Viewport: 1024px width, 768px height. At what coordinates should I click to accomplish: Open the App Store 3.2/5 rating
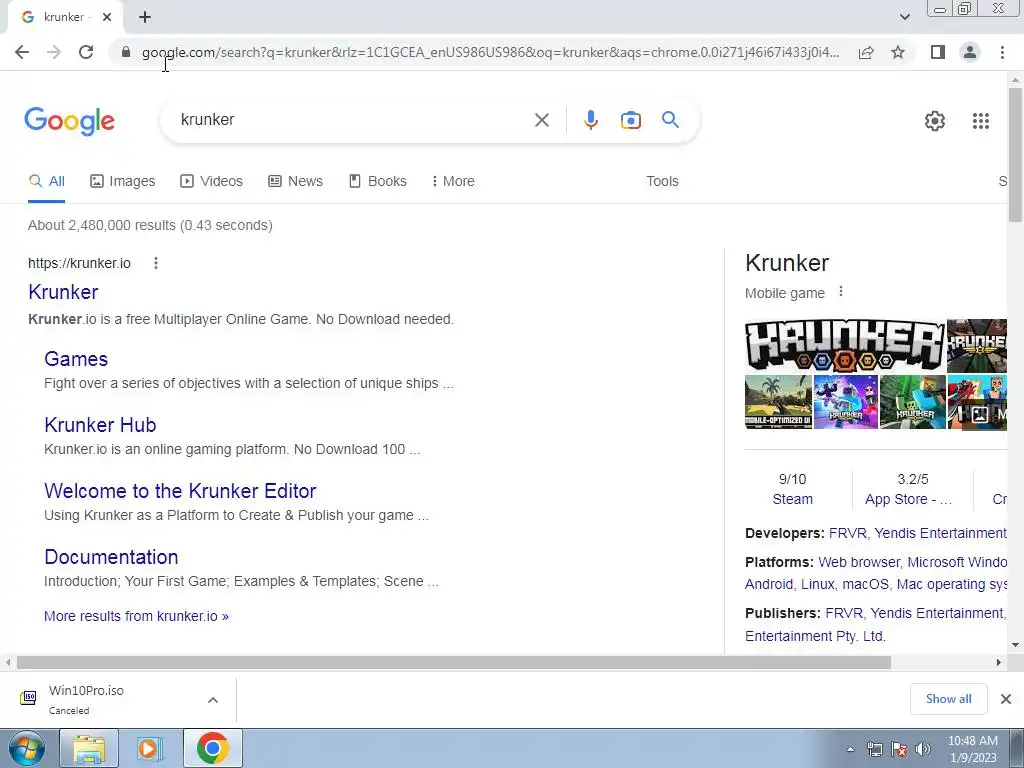click(x=909, y=489)
